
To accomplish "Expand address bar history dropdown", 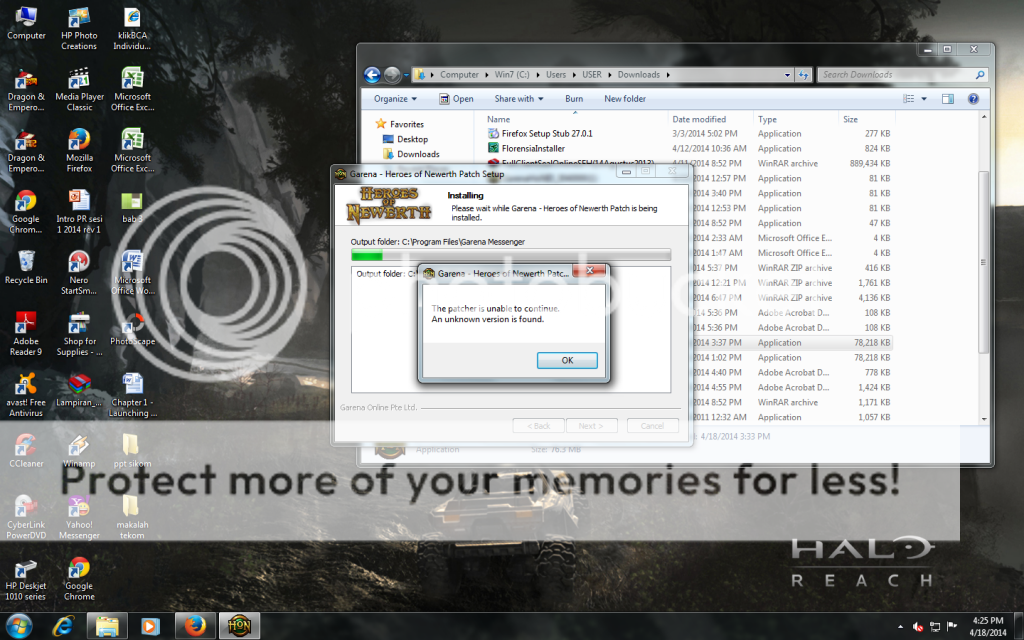I will pyautogui.click(x=787, y=75).
